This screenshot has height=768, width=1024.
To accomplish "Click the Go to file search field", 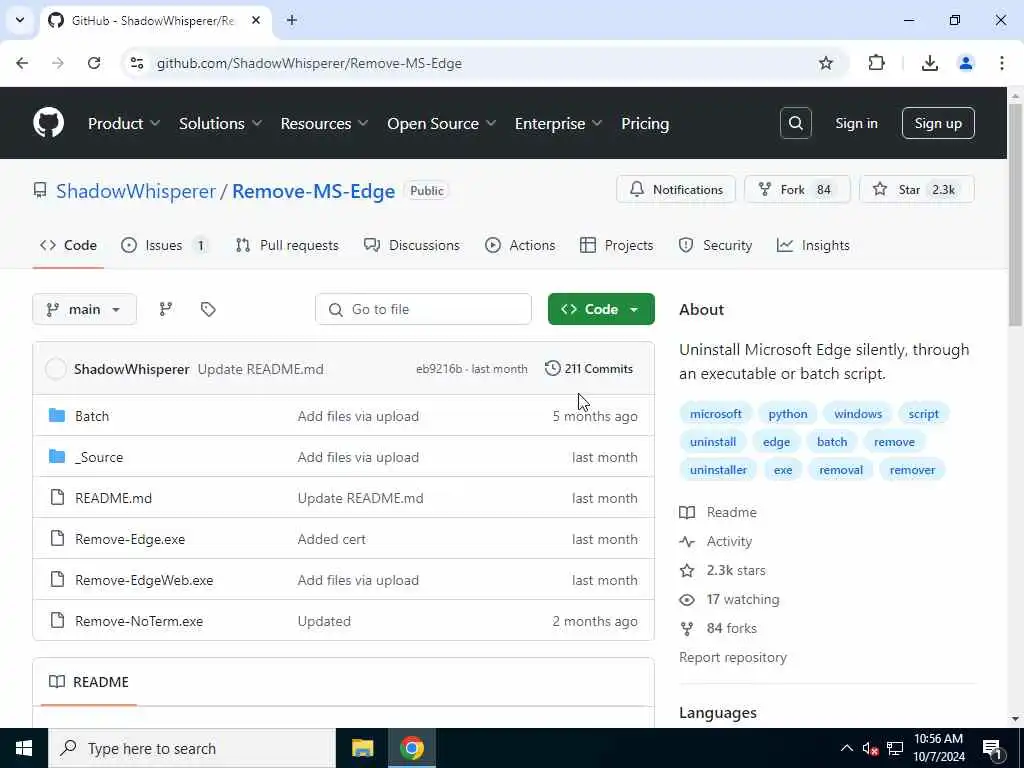I will click(423, 310).
